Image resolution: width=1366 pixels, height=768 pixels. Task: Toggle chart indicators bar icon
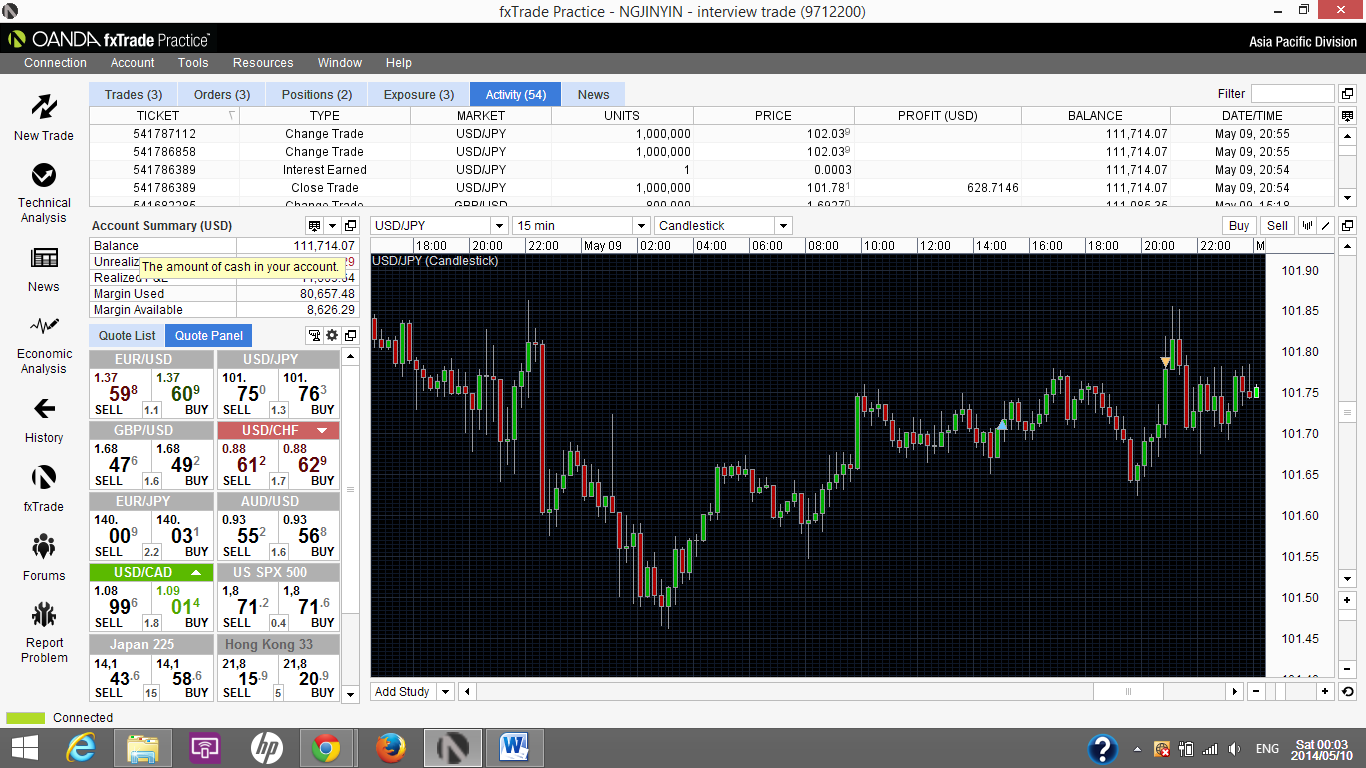coord(1307,226)
